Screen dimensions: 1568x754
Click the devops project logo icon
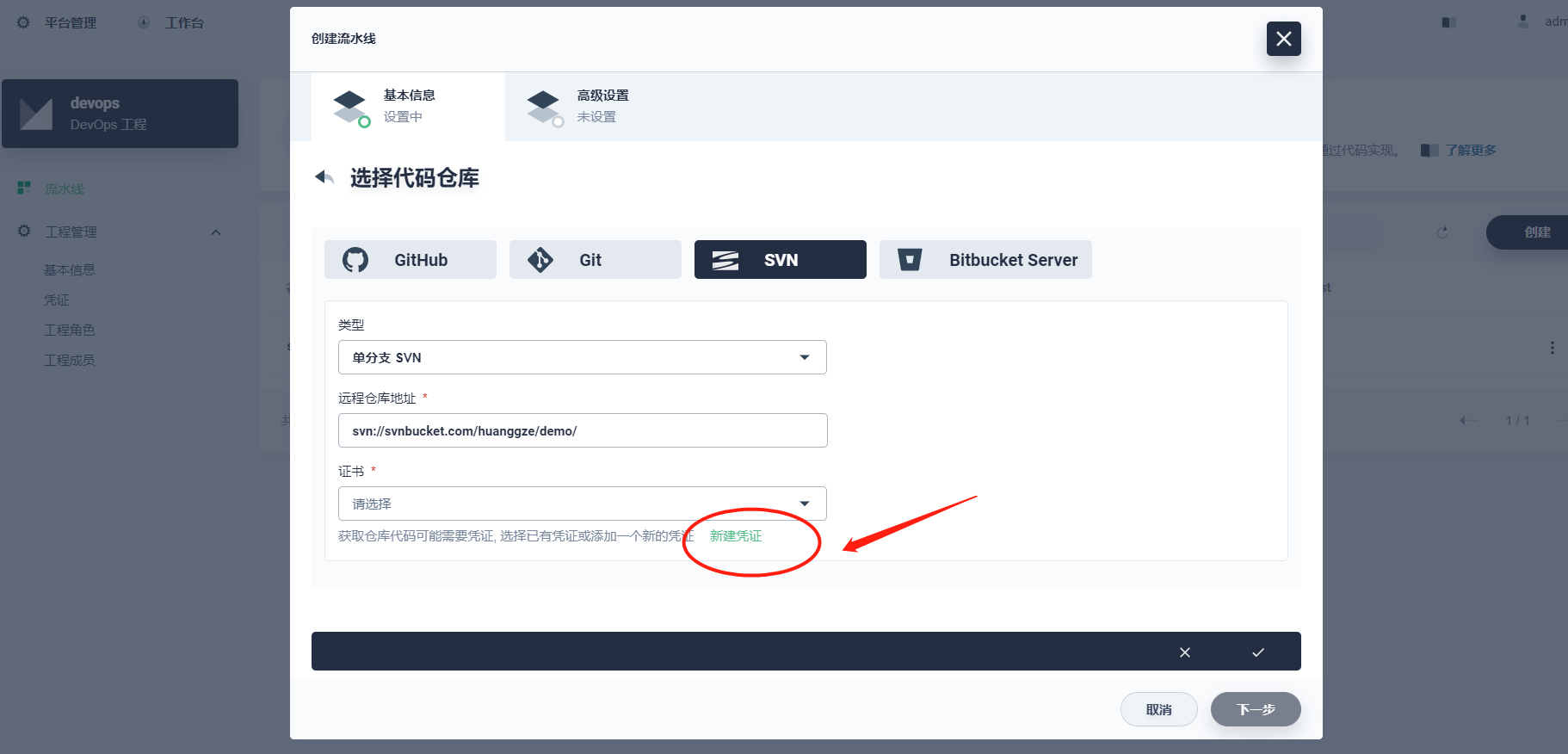tap(36, 114)
